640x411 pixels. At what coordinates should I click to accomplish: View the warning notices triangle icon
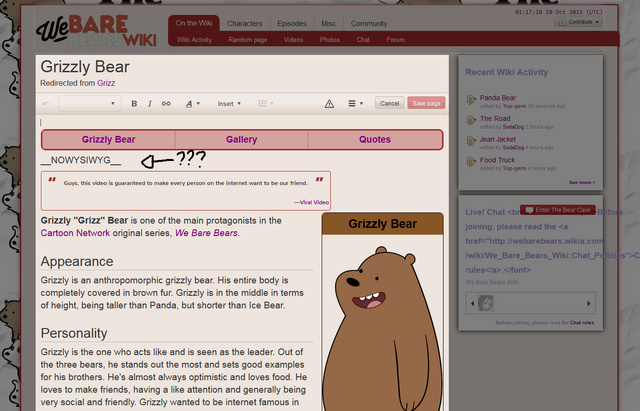pyautogui.click(x=329, y=104)
